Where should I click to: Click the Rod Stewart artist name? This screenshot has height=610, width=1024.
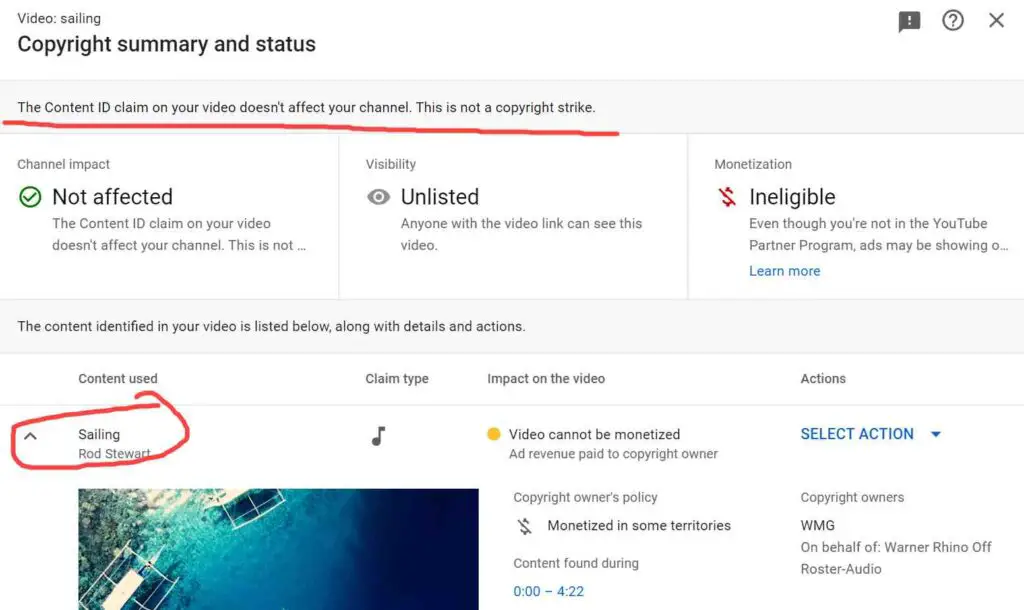[x=114, y=454]
